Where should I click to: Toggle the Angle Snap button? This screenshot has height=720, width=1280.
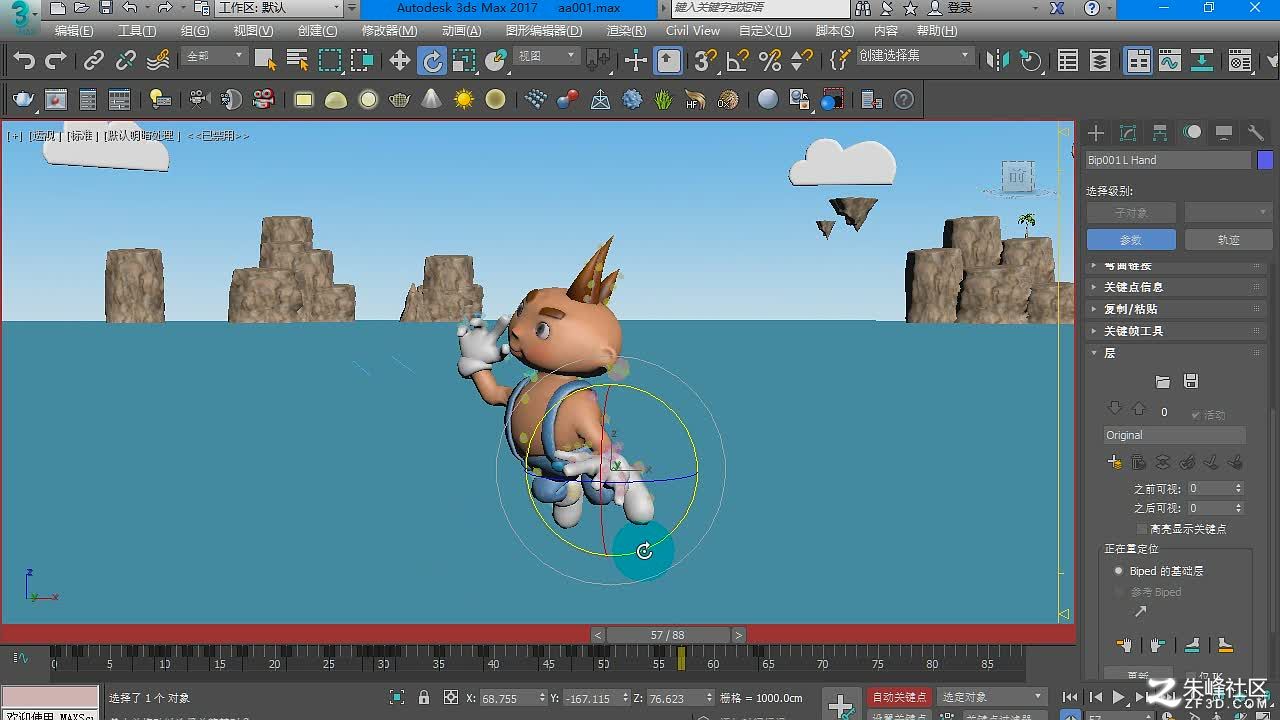point(738,61)
